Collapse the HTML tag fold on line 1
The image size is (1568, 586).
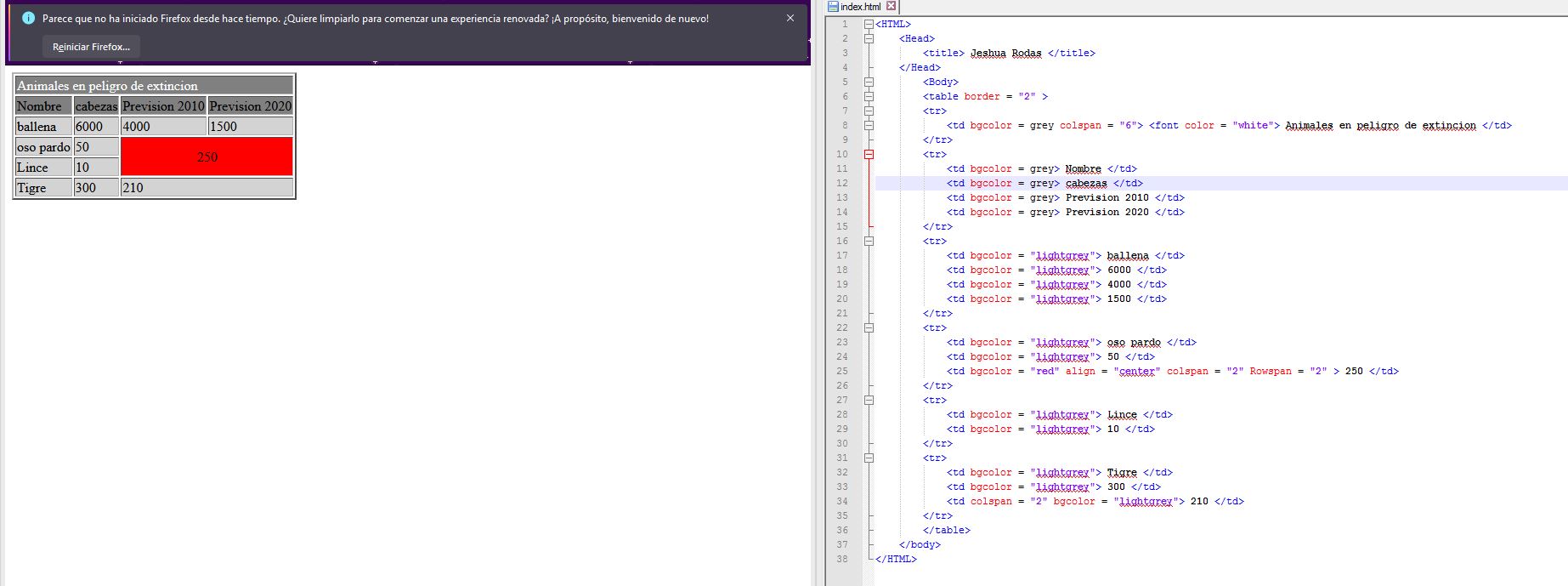coord(869,24)
